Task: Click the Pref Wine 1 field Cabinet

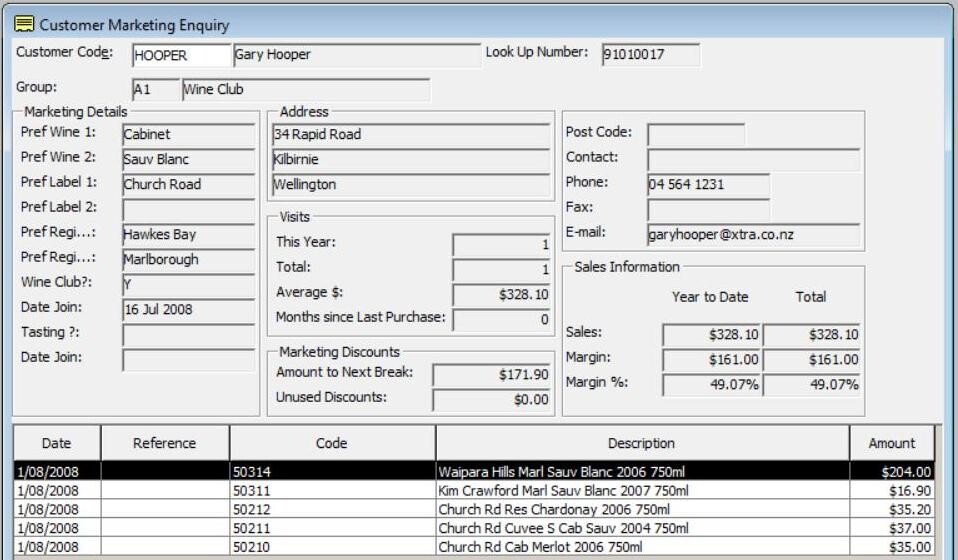Action: [x=188, y=134]
